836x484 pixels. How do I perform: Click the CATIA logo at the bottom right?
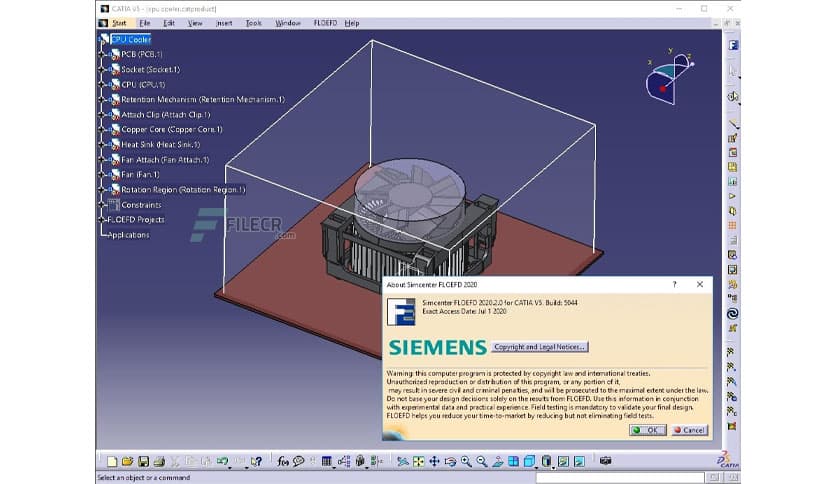click(728, 459)
